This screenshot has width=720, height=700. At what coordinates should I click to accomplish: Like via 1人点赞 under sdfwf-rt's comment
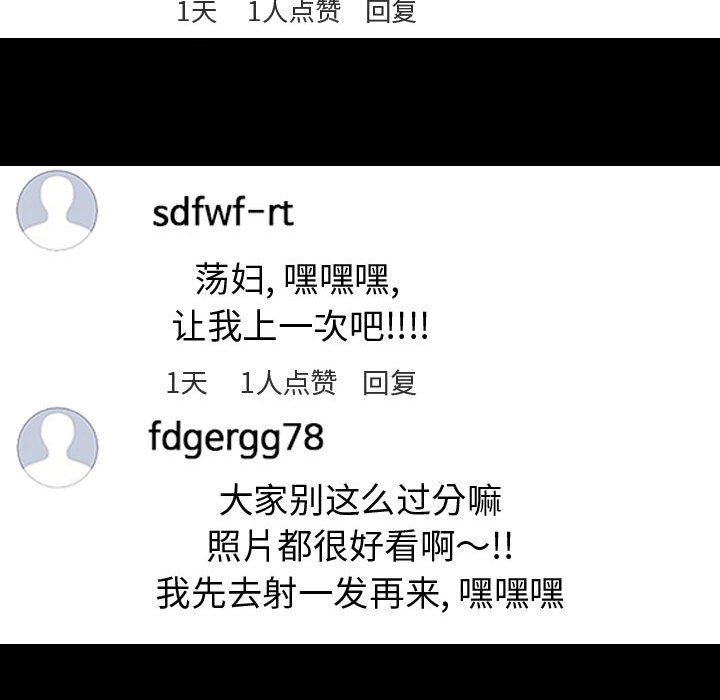[288, 383]
